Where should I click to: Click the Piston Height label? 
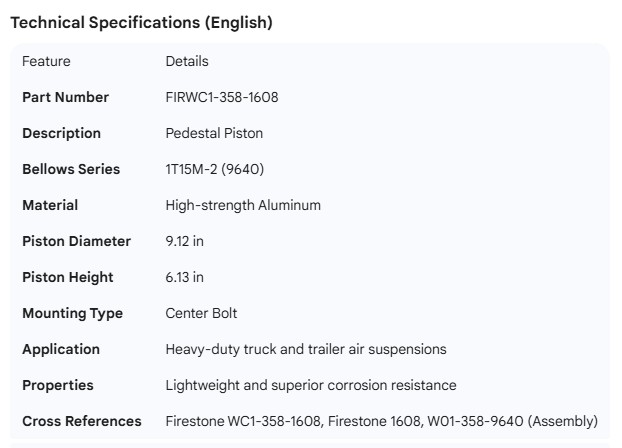click(x=68, y=277)
